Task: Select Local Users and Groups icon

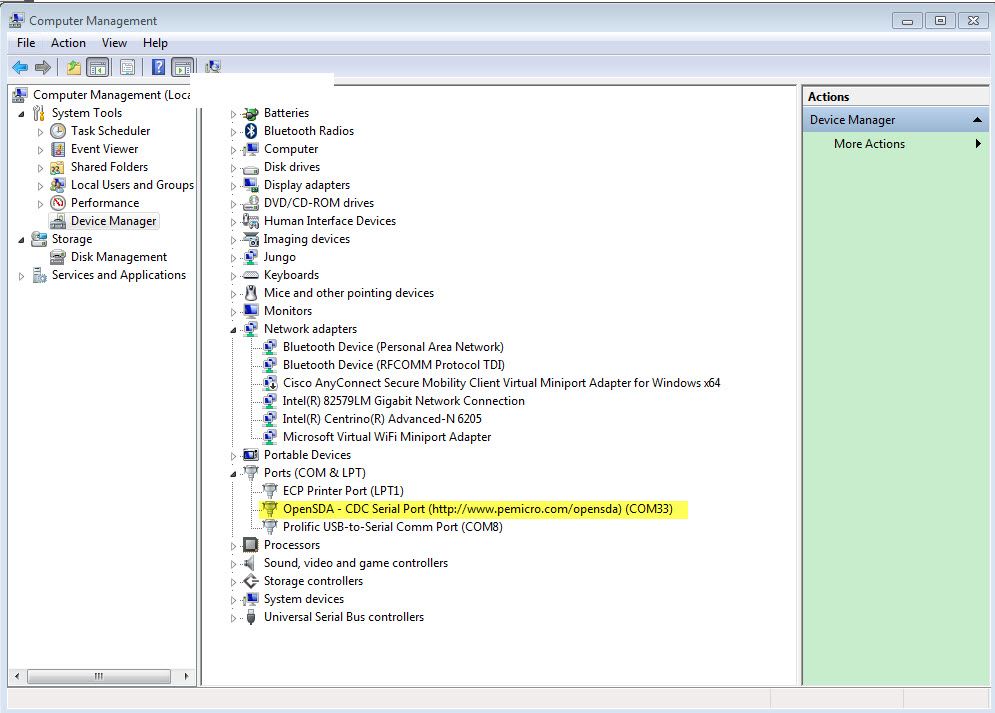Action: (58, 185)
